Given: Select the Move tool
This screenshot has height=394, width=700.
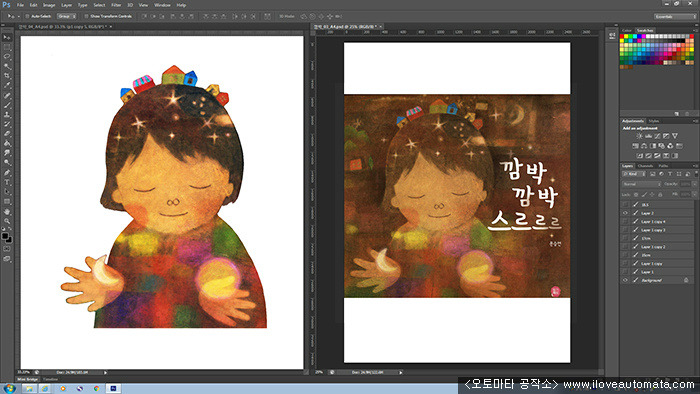Looking at the screenshot, I should [7, 37].
